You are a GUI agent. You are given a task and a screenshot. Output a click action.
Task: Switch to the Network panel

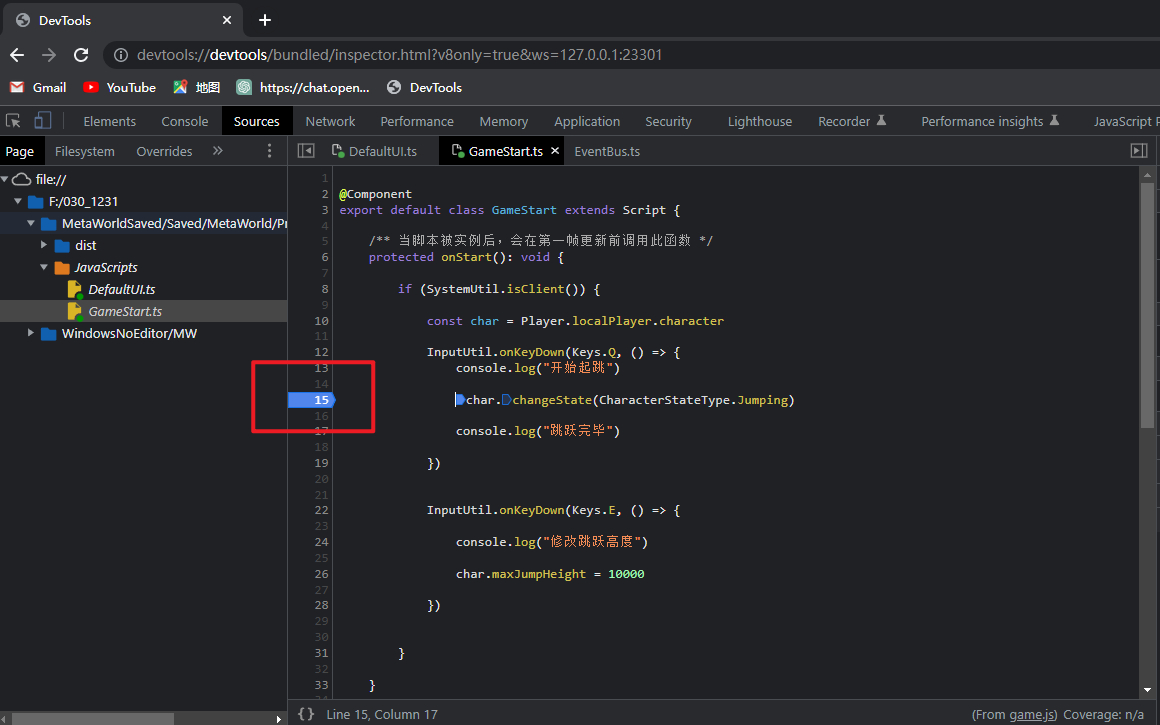(x=330, y=121)
